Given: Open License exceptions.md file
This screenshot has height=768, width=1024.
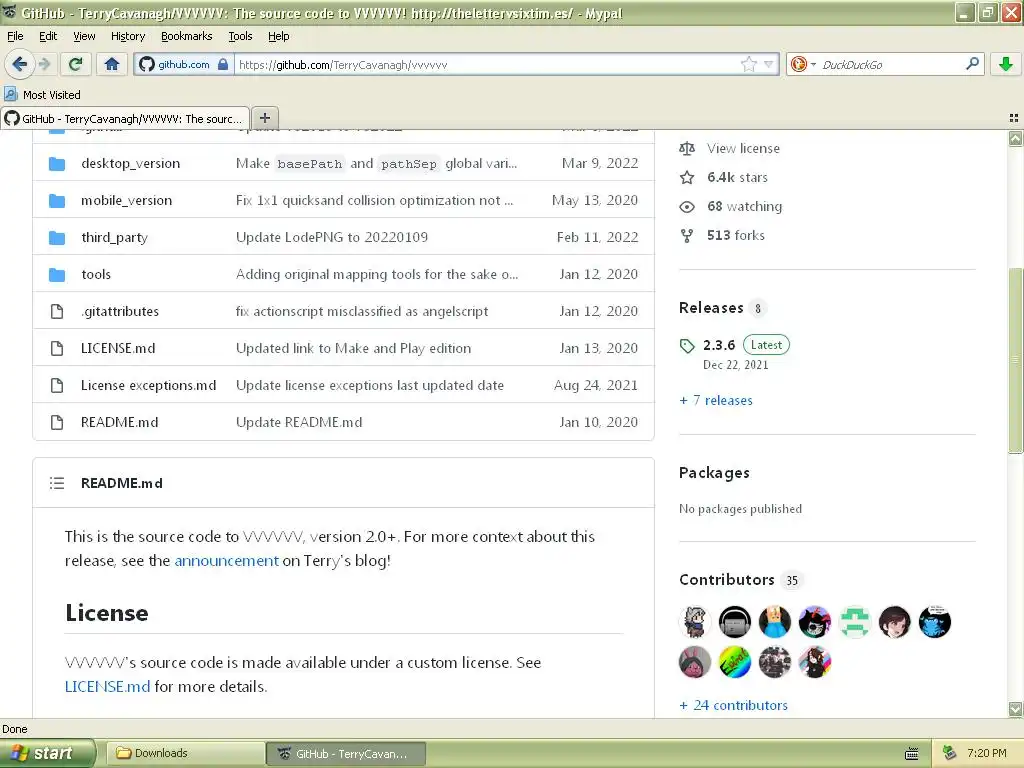Looking at the screenshot, I should [148, 385].
